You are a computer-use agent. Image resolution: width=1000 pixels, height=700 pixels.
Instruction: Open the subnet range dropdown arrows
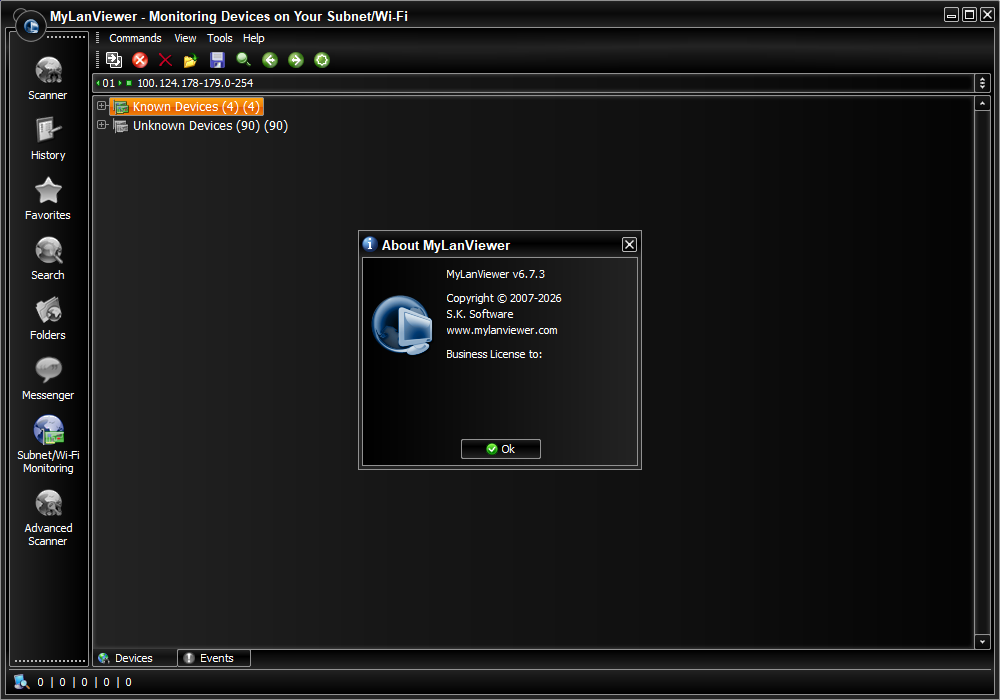tap(982, 83)
